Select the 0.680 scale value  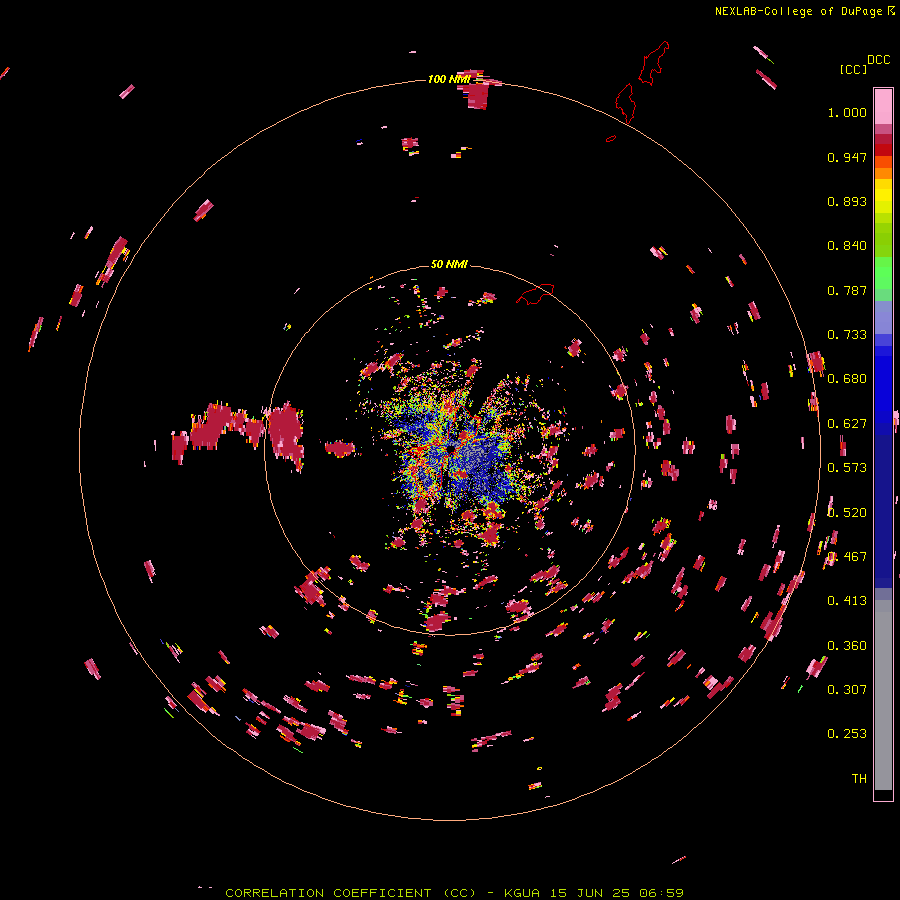pos(847,379)
